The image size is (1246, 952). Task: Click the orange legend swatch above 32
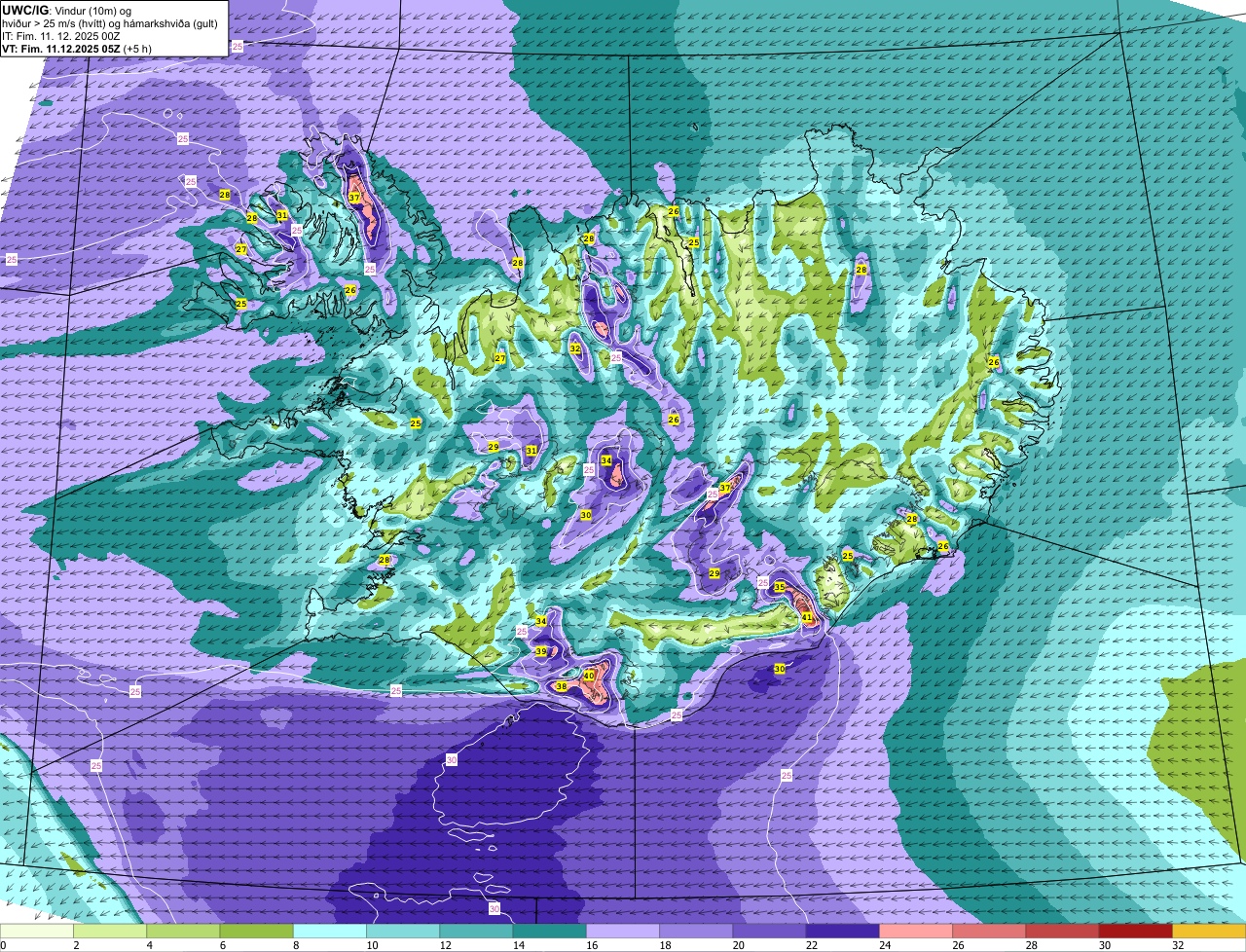coord(1209,931)
